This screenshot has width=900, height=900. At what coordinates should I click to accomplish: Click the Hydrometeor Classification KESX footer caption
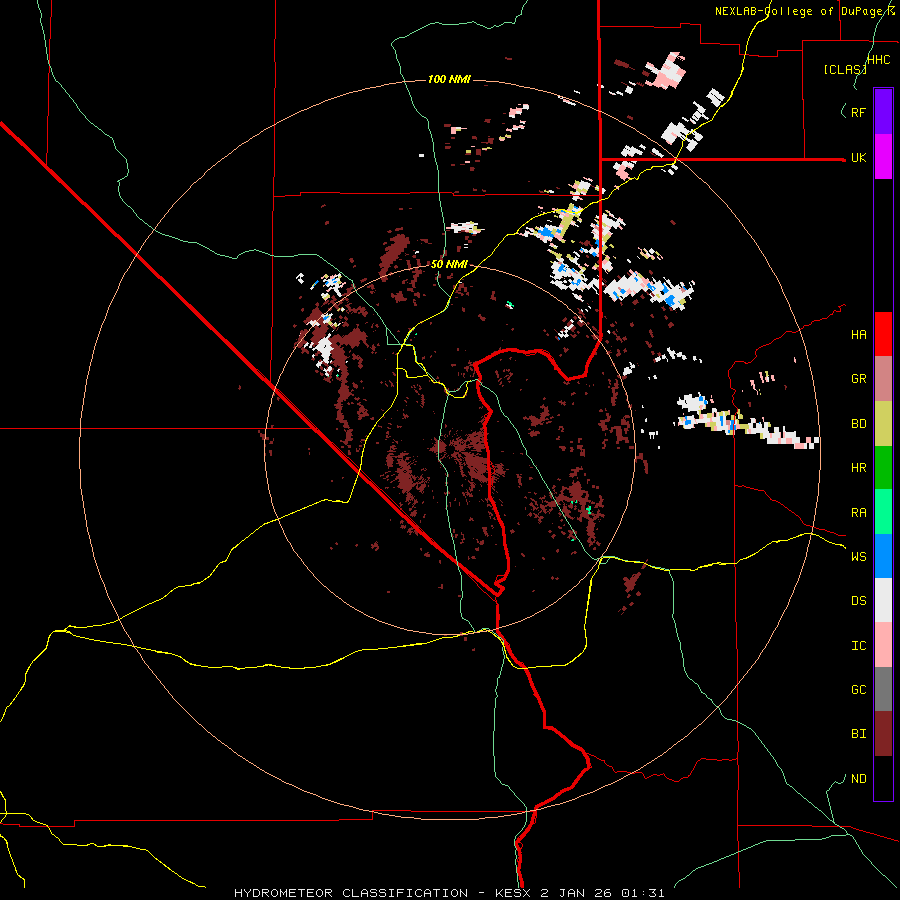449,893
